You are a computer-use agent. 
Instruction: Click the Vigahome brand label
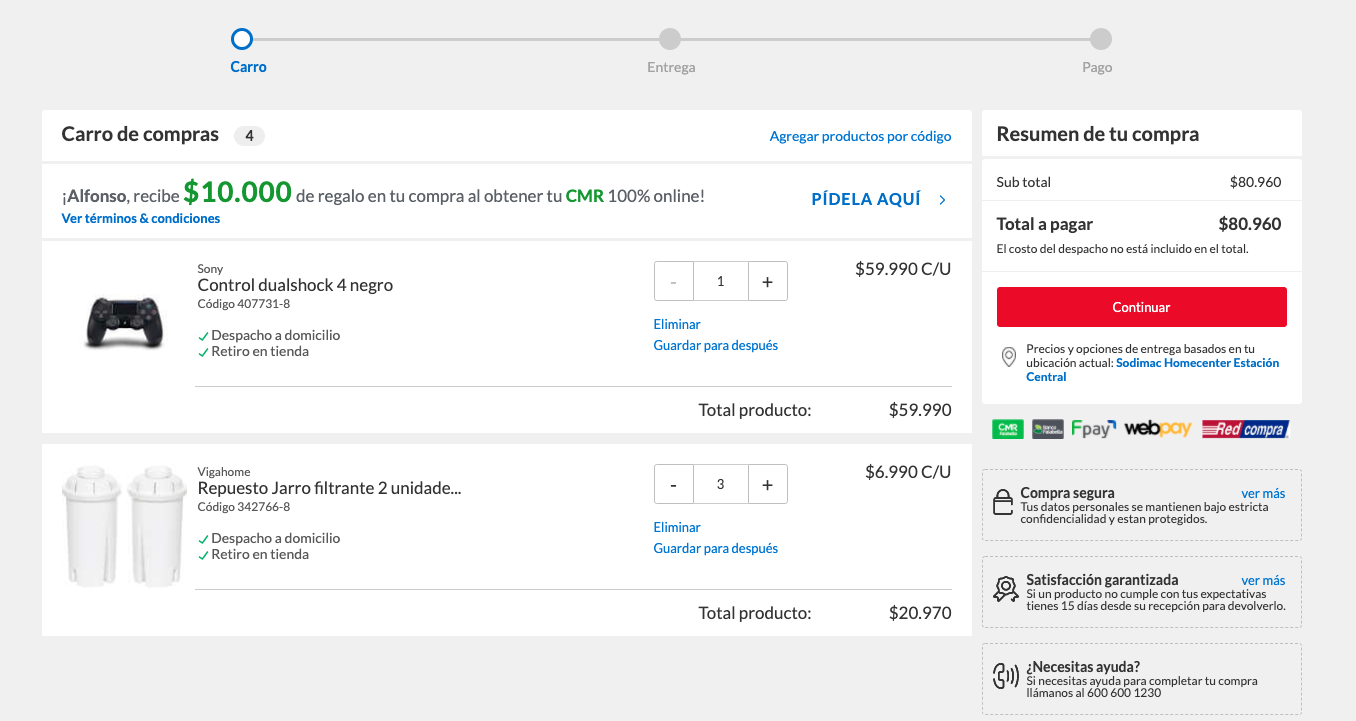point(224,472)
